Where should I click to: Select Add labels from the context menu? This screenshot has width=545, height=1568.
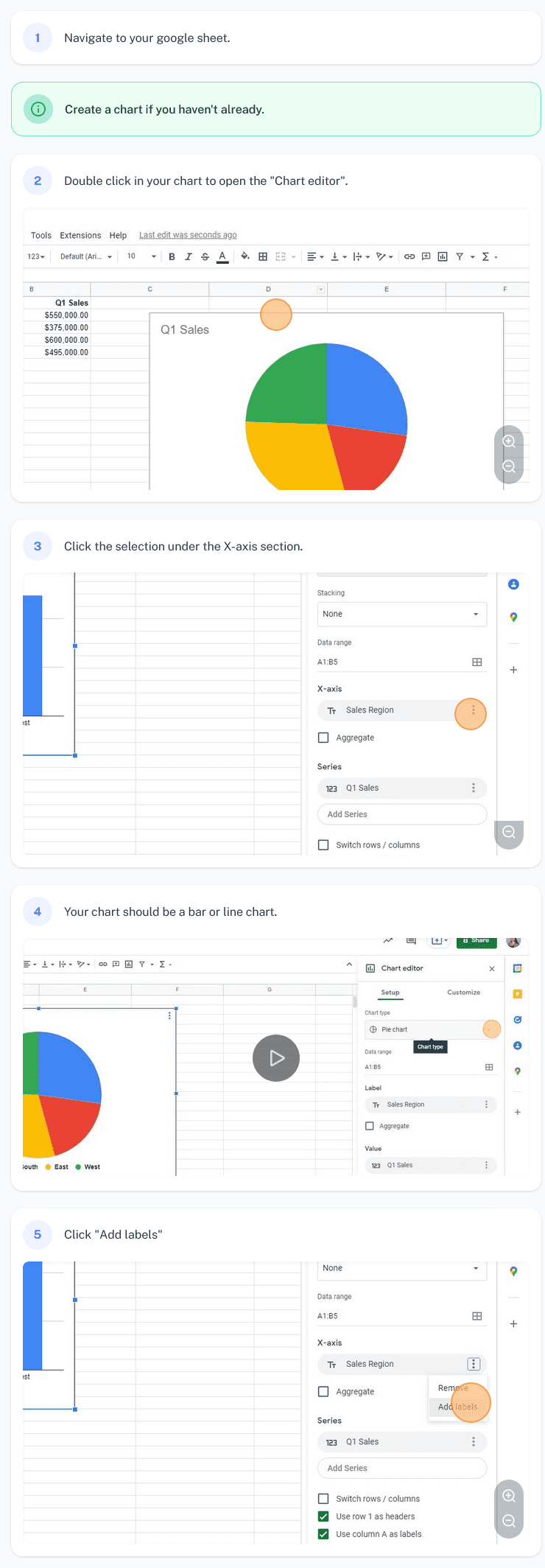(457, 1407)
